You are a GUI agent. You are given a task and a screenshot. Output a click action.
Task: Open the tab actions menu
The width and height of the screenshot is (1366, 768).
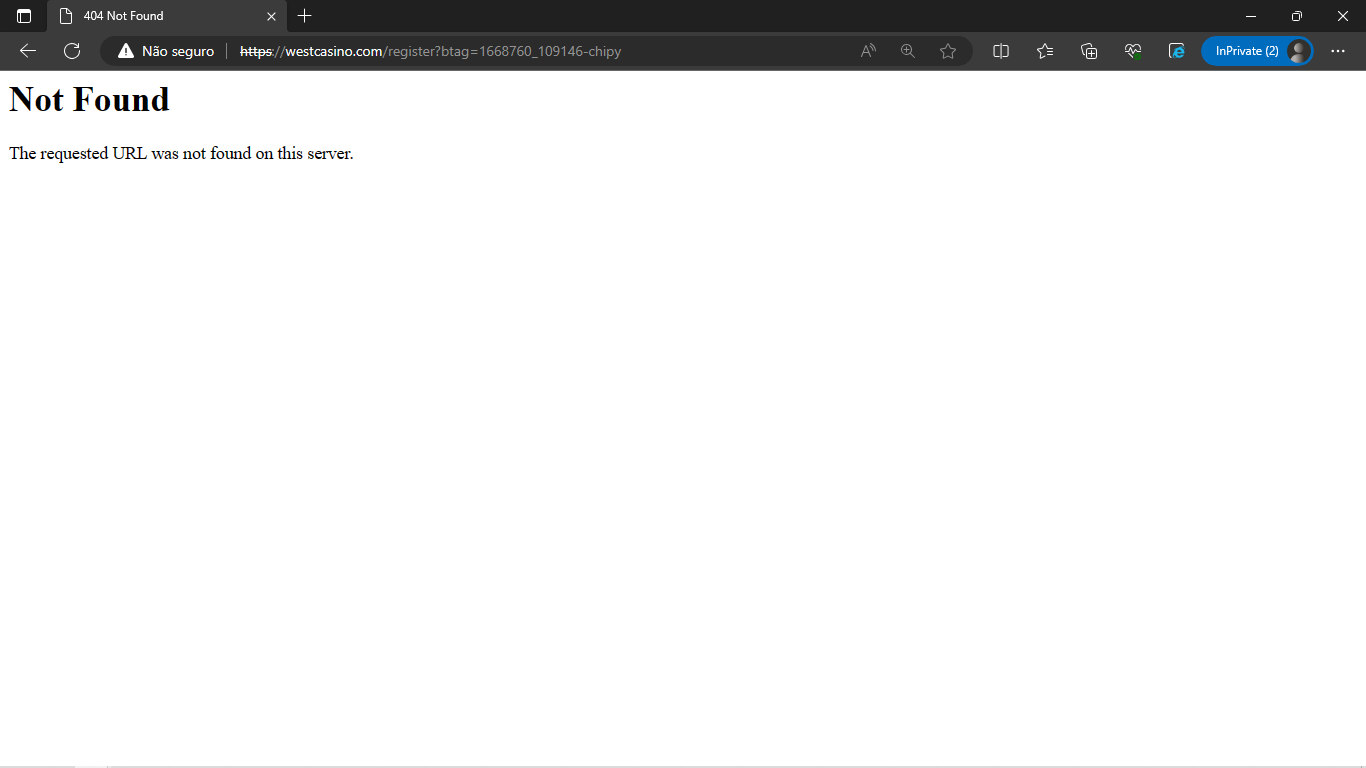point(23,16)
